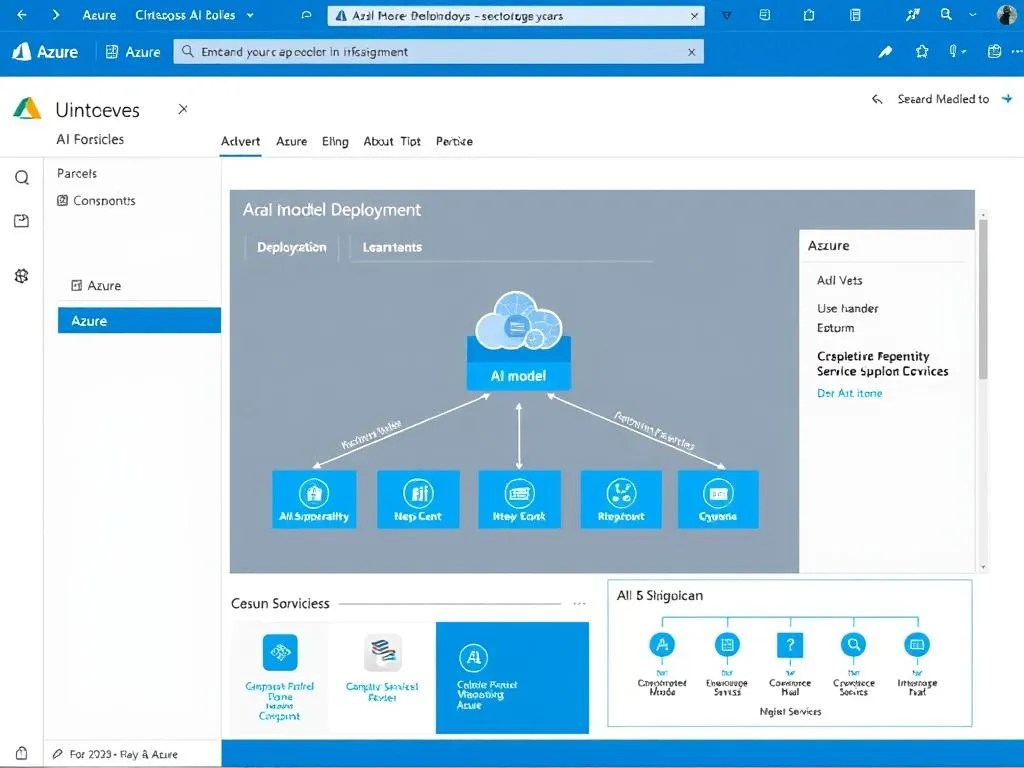This screenshot has height=768, width=1024.
Task: Switch to the About Tipt tab
Action: (x=392, y=141)
